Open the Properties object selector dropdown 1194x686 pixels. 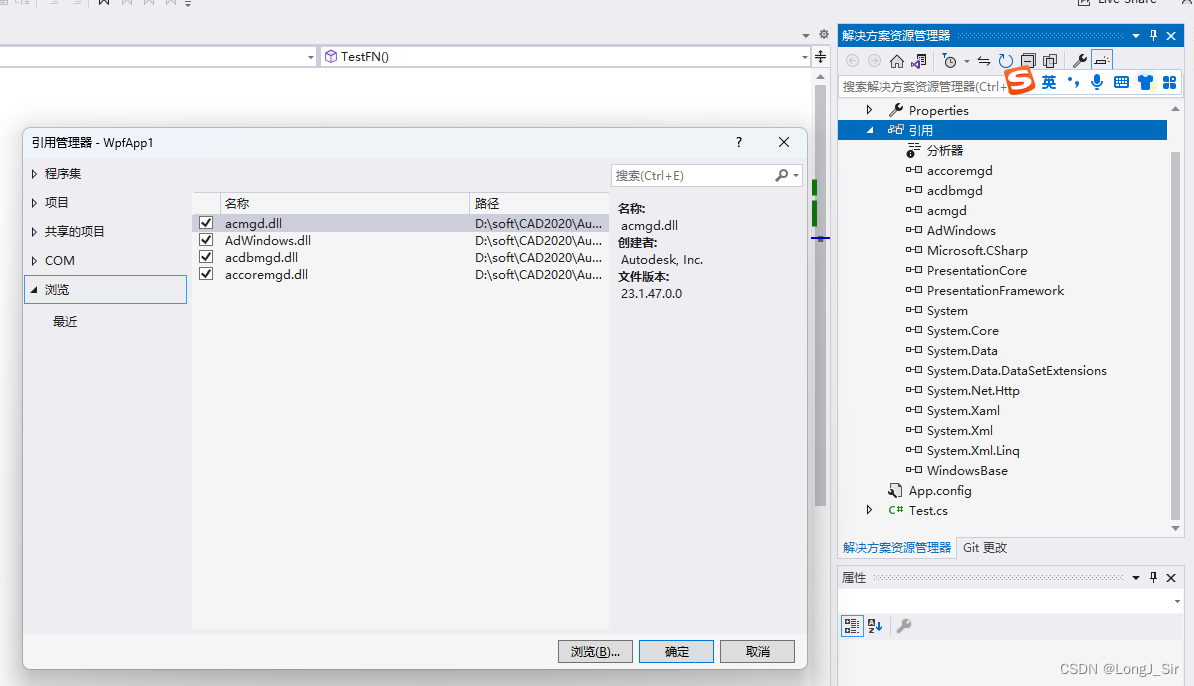tap(1177, 601)
